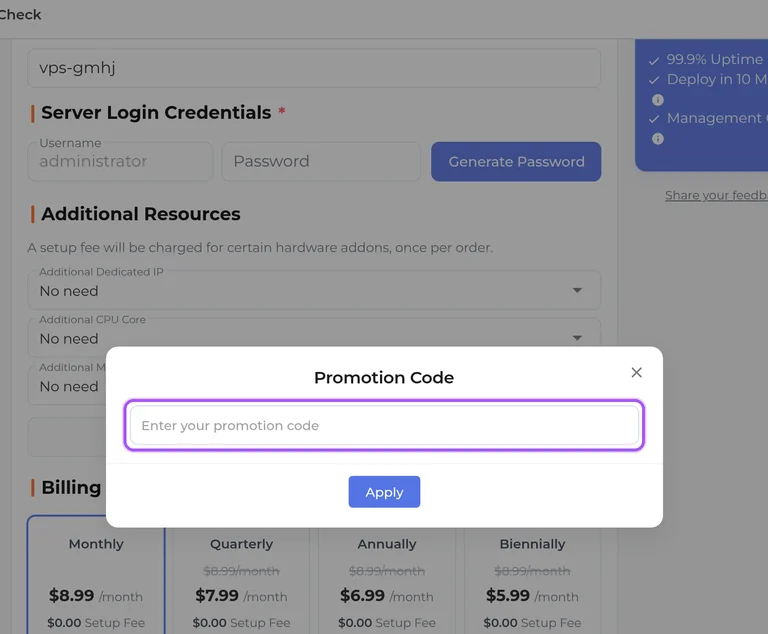Click the Server Login Credentials heading
Image resolution: width=768 pixels, height=634 pixels.
[156, 113]
